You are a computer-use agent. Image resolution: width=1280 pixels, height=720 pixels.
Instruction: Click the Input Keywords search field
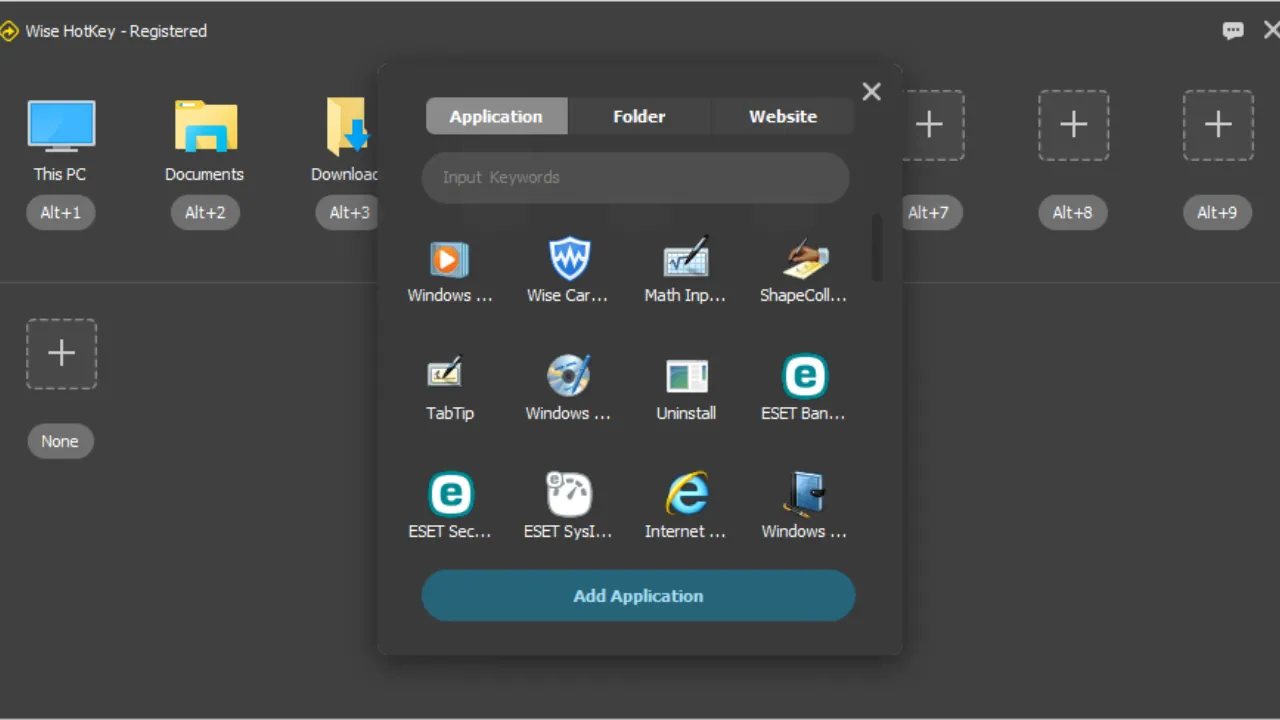[x=635, y=178]
